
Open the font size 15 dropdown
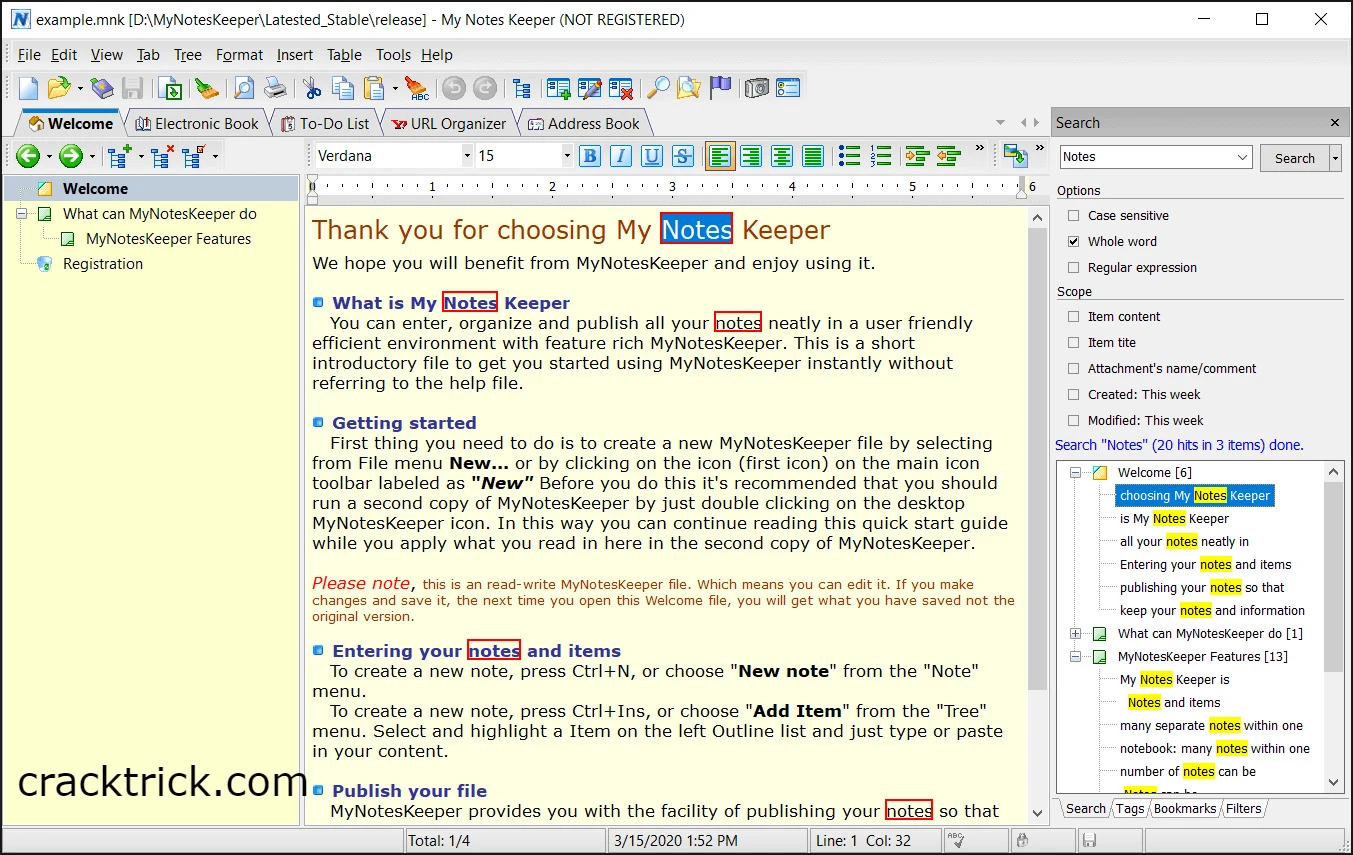(567, 156)
